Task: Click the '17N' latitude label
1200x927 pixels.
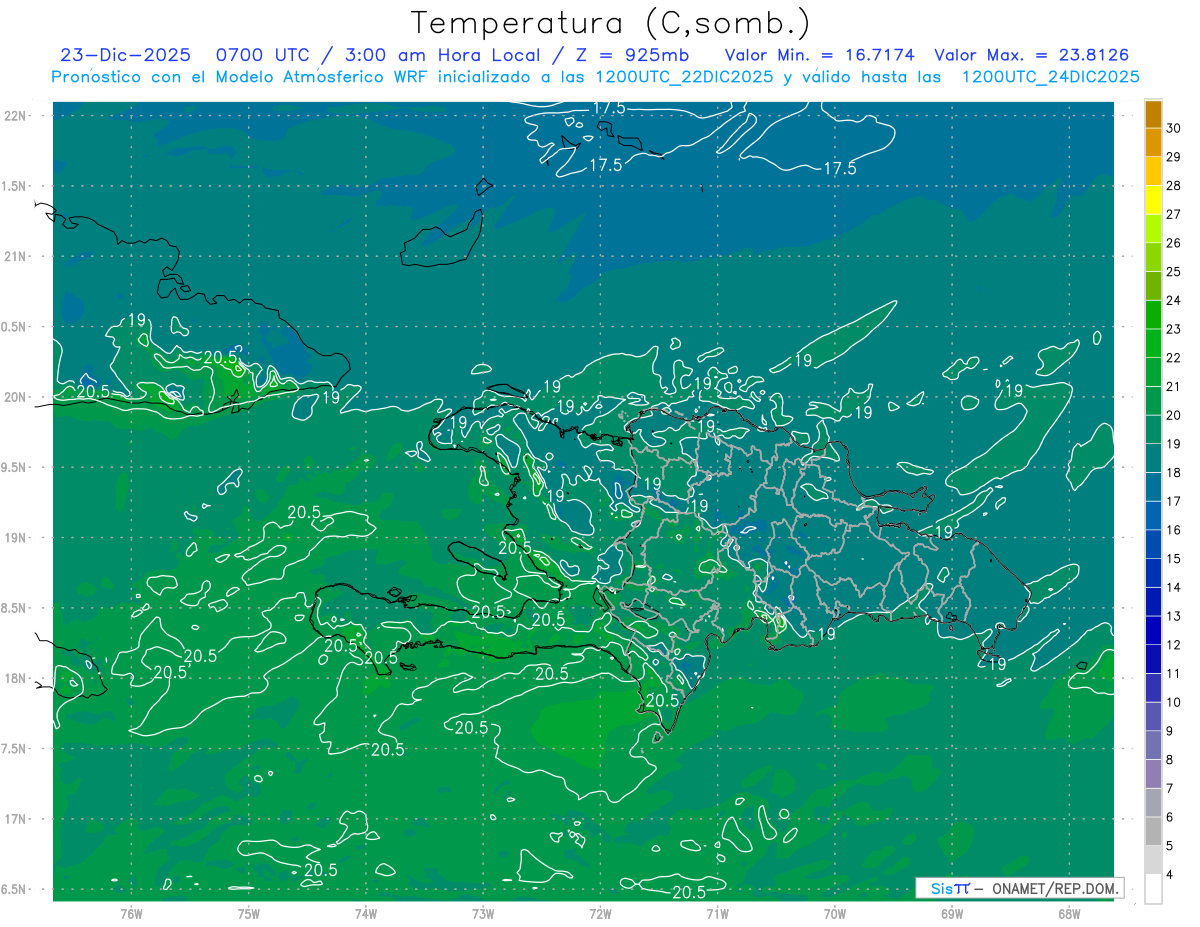Action: (16, 819)
